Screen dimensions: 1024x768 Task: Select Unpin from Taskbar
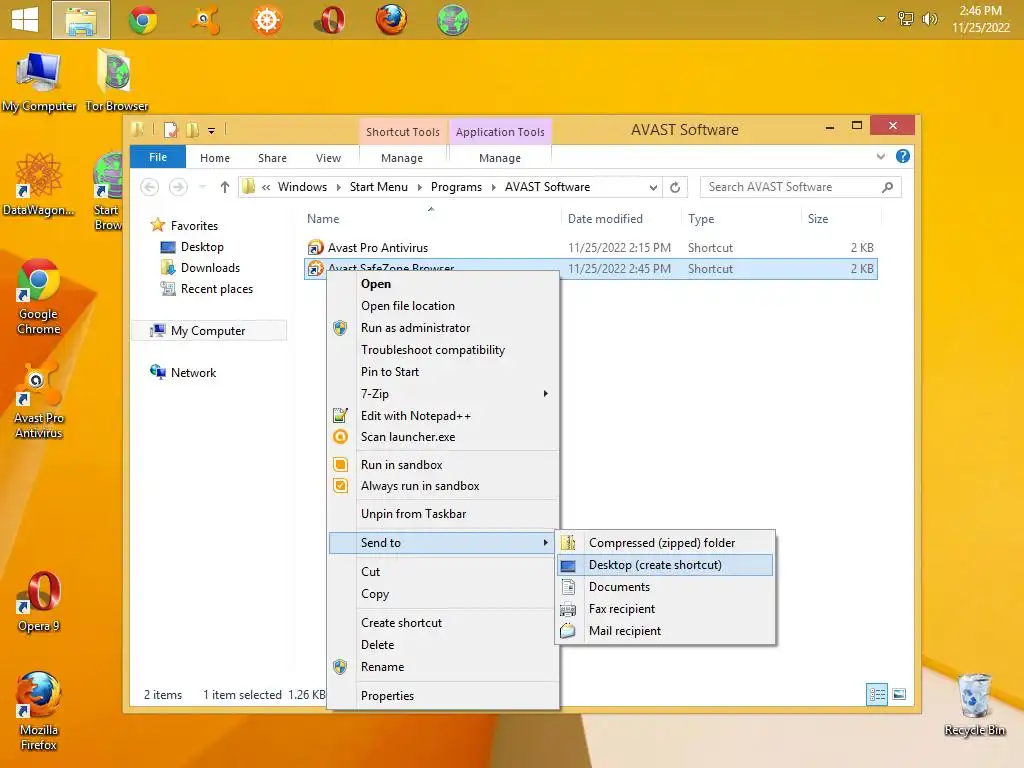(443, 514)
